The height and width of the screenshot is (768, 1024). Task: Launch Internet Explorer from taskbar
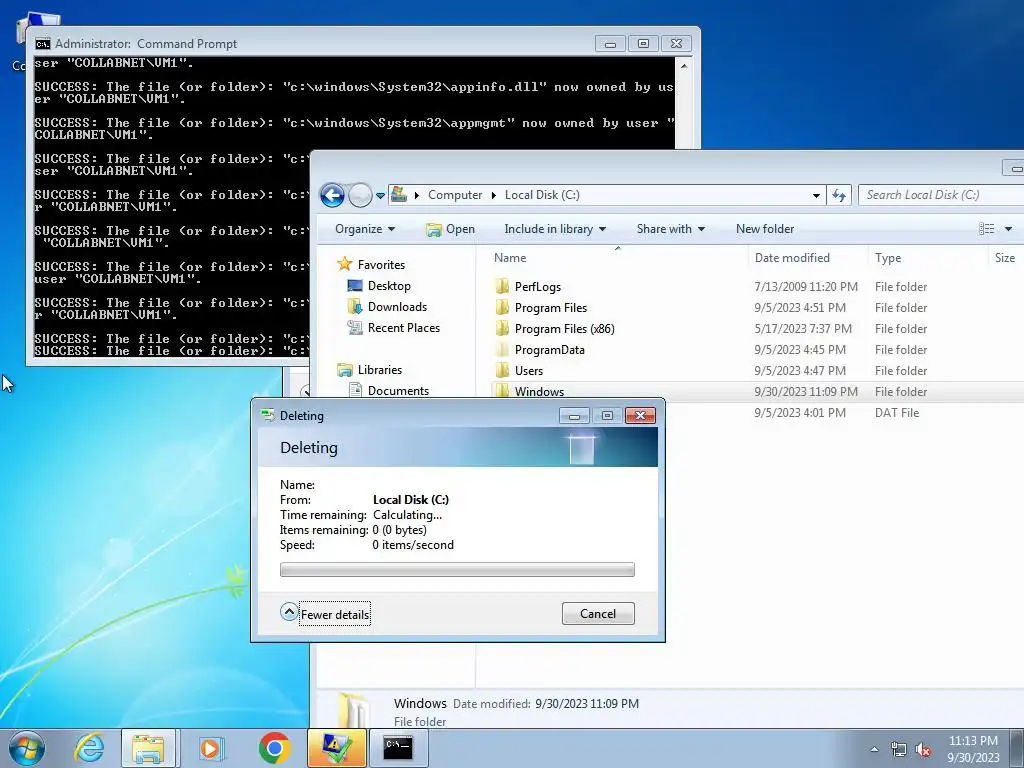coord(88,748)
